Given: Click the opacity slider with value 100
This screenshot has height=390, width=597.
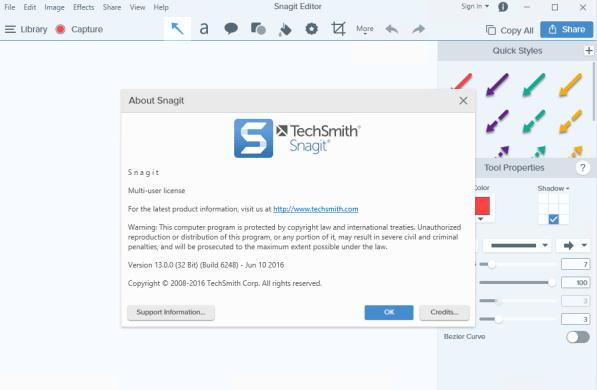Looking at the screenshot, I should [516, 282].
